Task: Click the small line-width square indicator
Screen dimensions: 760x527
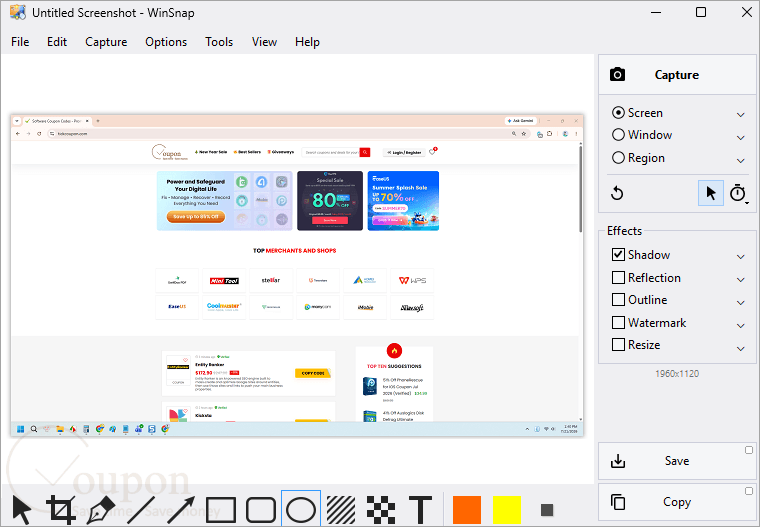Action: pos(547,510)
